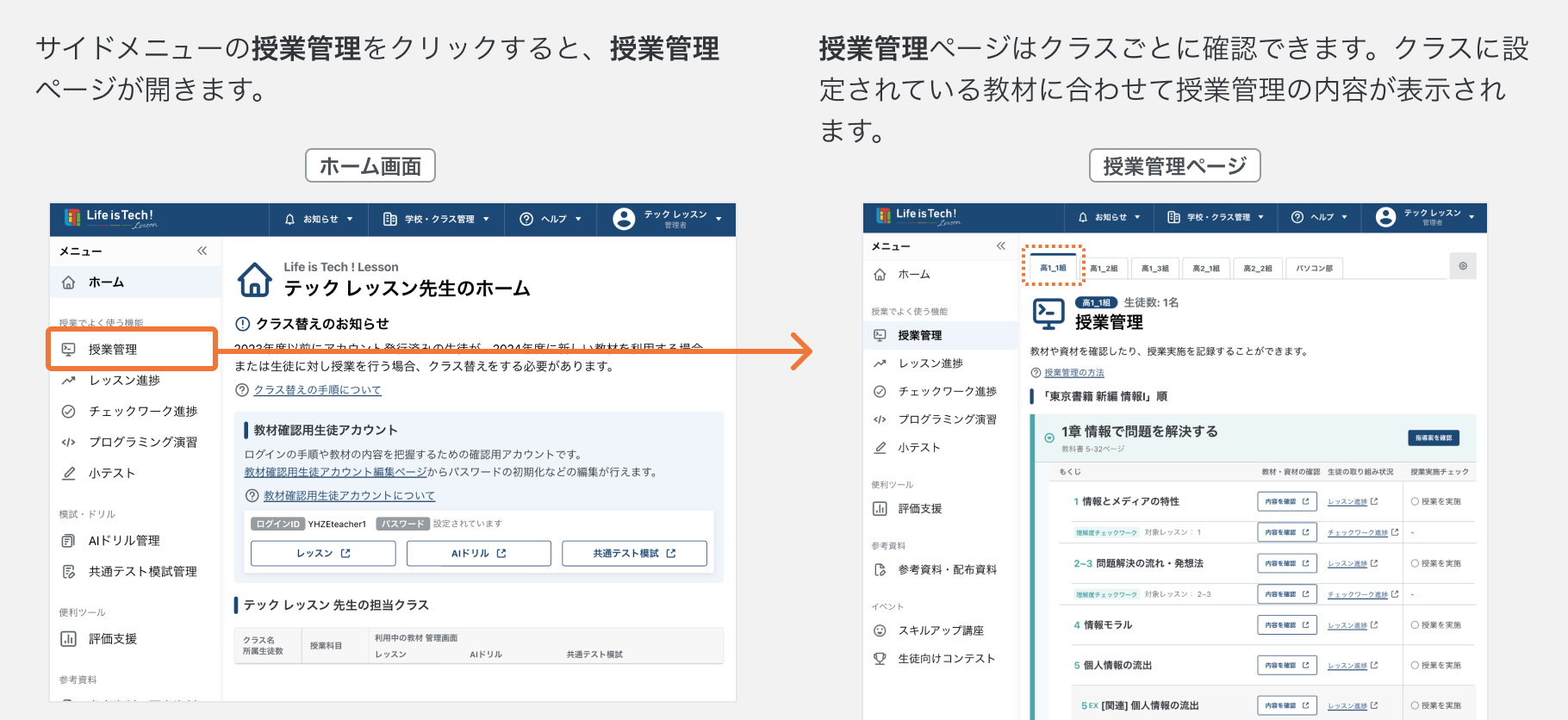This screenshot has height=720, width=1568.
Task: Switch to 高1_2組 class tab
Action: pos(1104,268)
